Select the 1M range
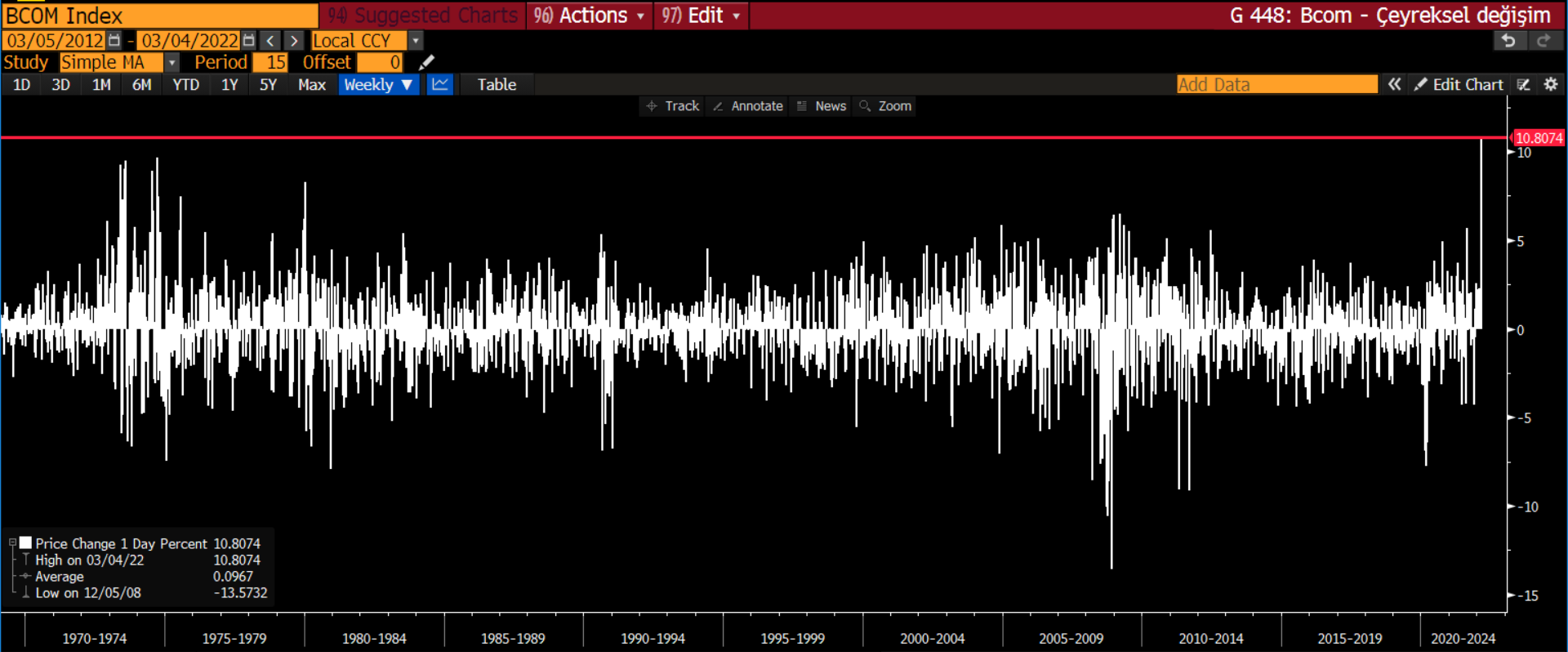Viewport: 1568px width, 652px height. tap(101, 84)
